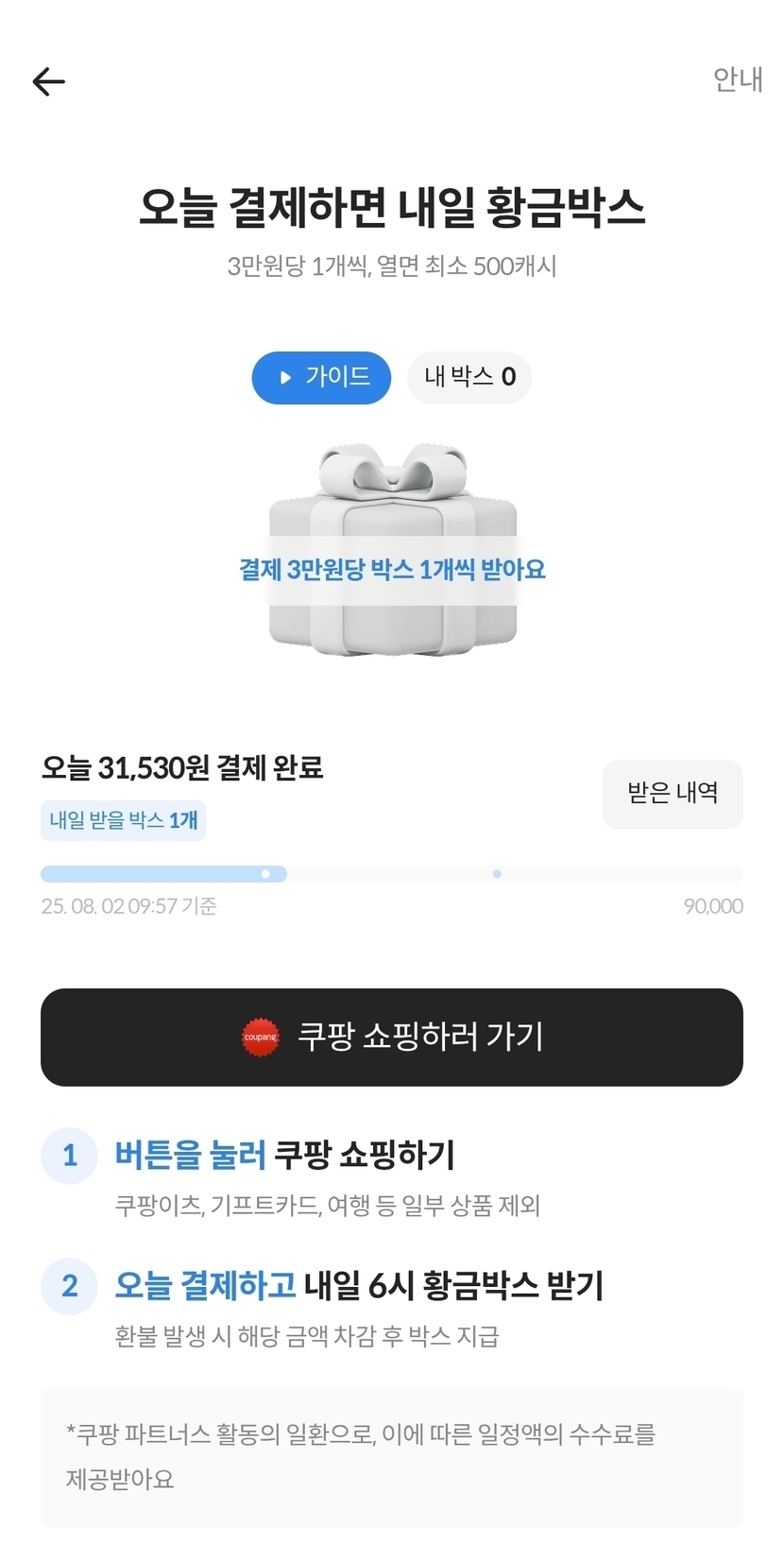The image size is (784, 1544).
Task: Click the play icon on 가이드 button
Action: pos(285,378)
